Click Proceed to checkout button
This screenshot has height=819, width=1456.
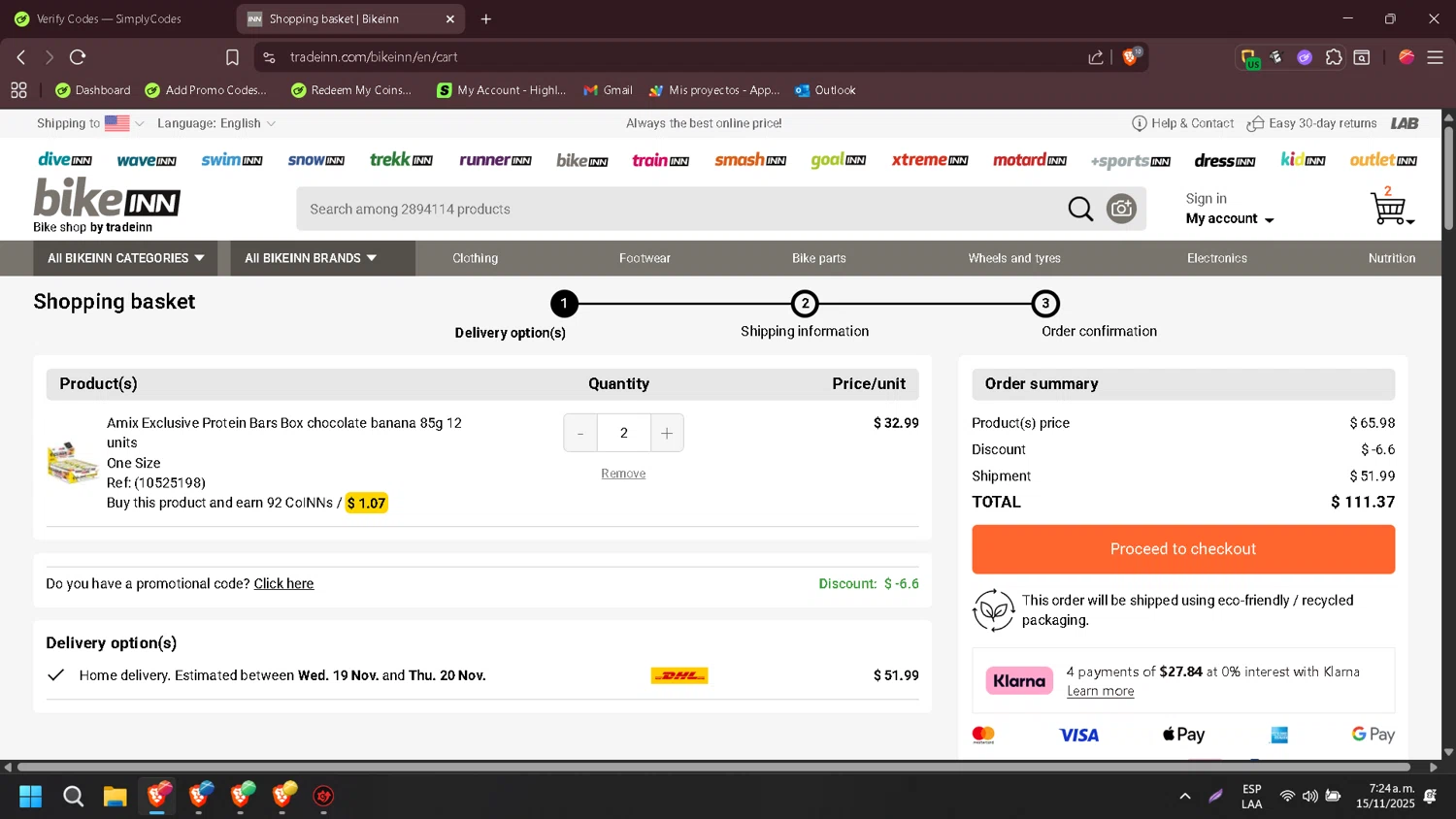coord(1183,549)
